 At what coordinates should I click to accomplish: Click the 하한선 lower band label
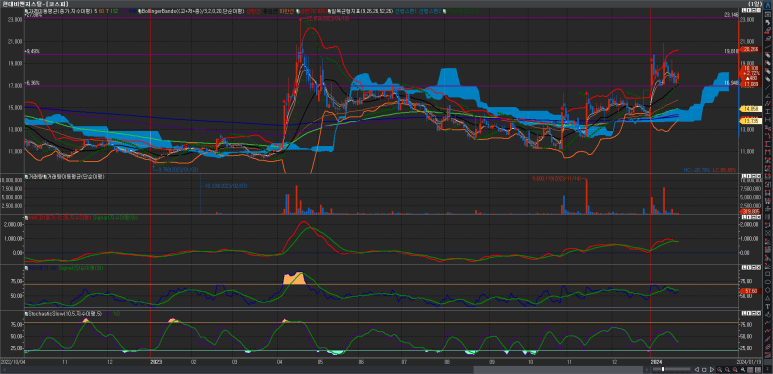tap(287, 11)
